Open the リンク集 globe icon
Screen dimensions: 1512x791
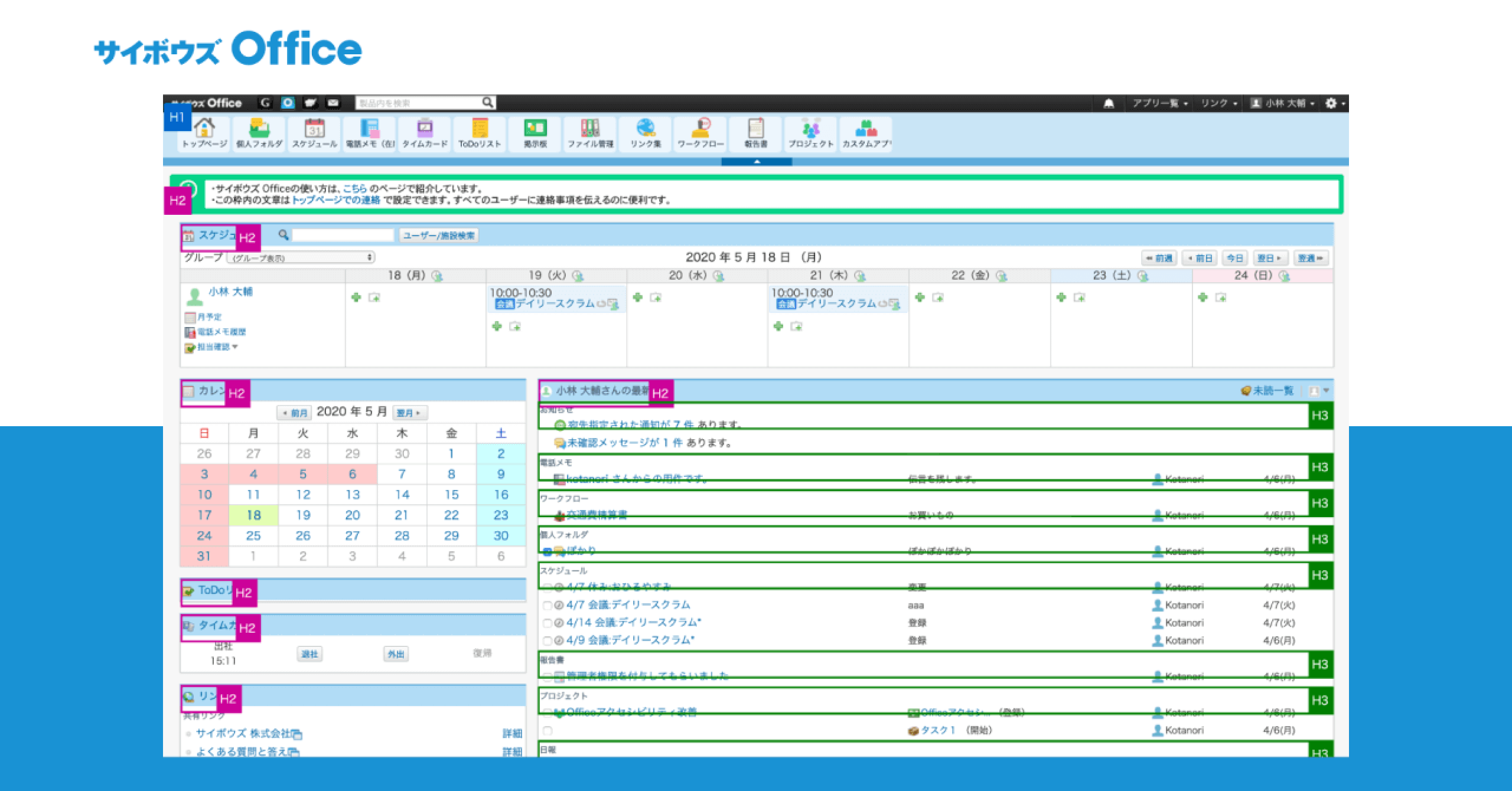646,133
